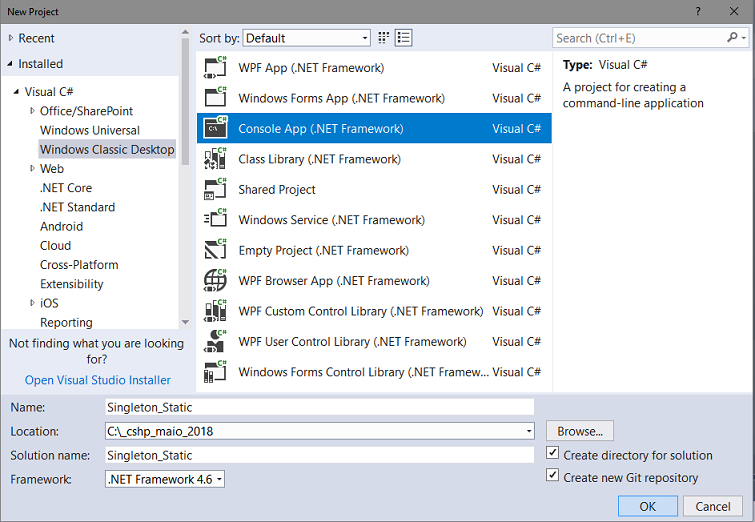
Task: Open the Location path dropdown
Action: (529, 431)
